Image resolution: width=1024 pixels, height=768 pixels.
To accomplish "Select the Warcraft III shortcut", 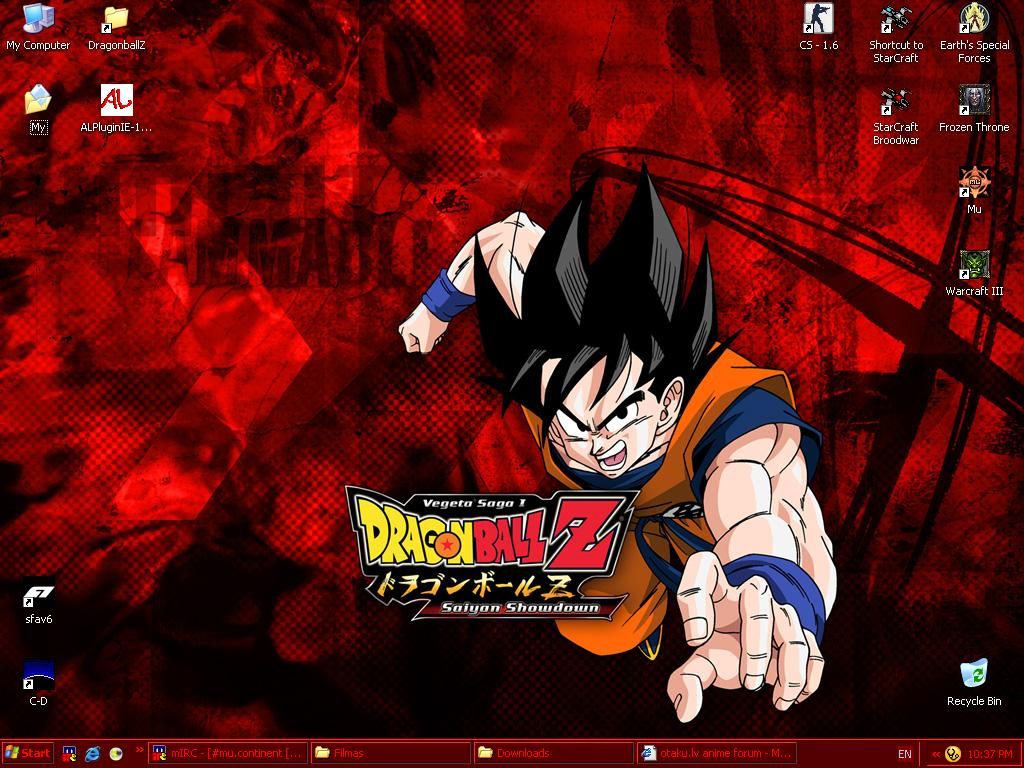I will (974, 273).
